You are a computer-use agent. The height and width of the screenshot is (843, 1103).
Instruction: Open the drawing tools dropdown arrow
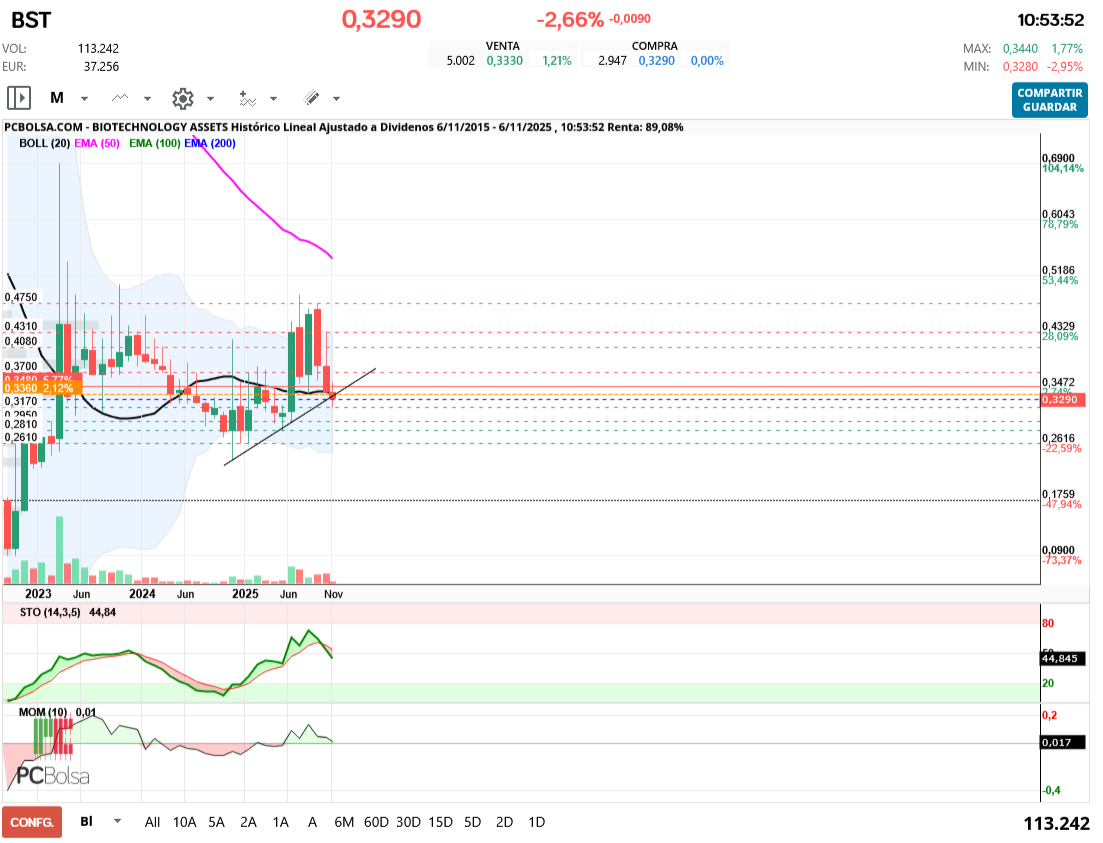pyautogui.click(x=336, y=99)
